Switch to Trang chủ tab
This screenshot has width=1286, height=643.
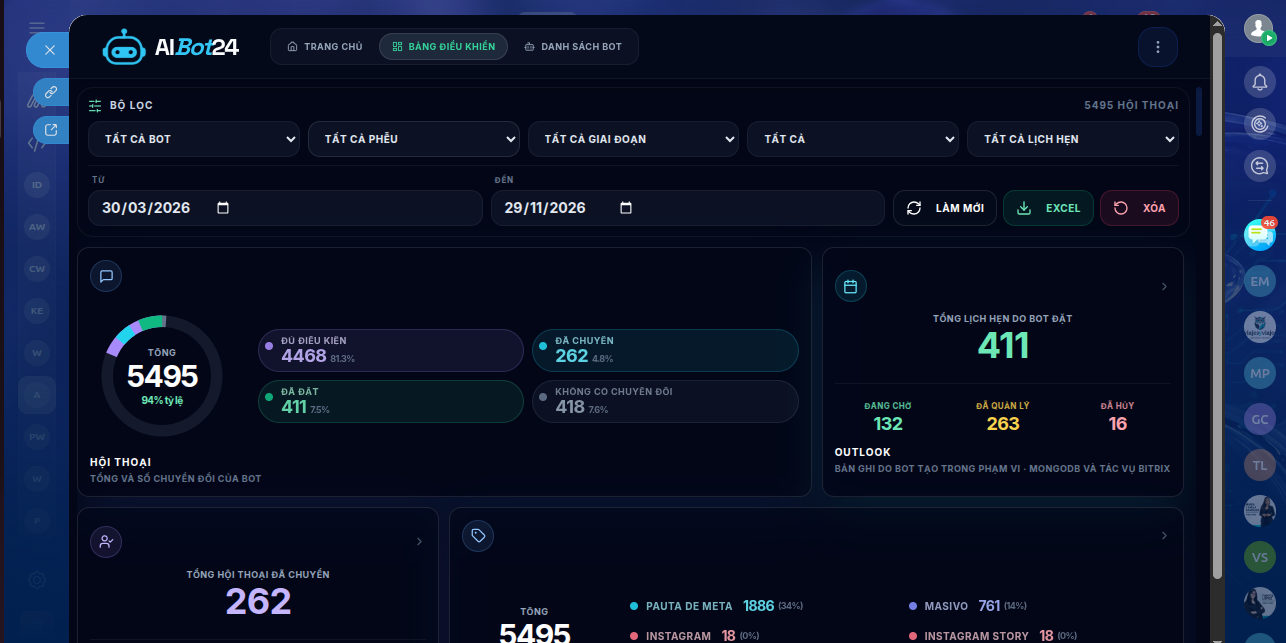(x=325, y=47)
